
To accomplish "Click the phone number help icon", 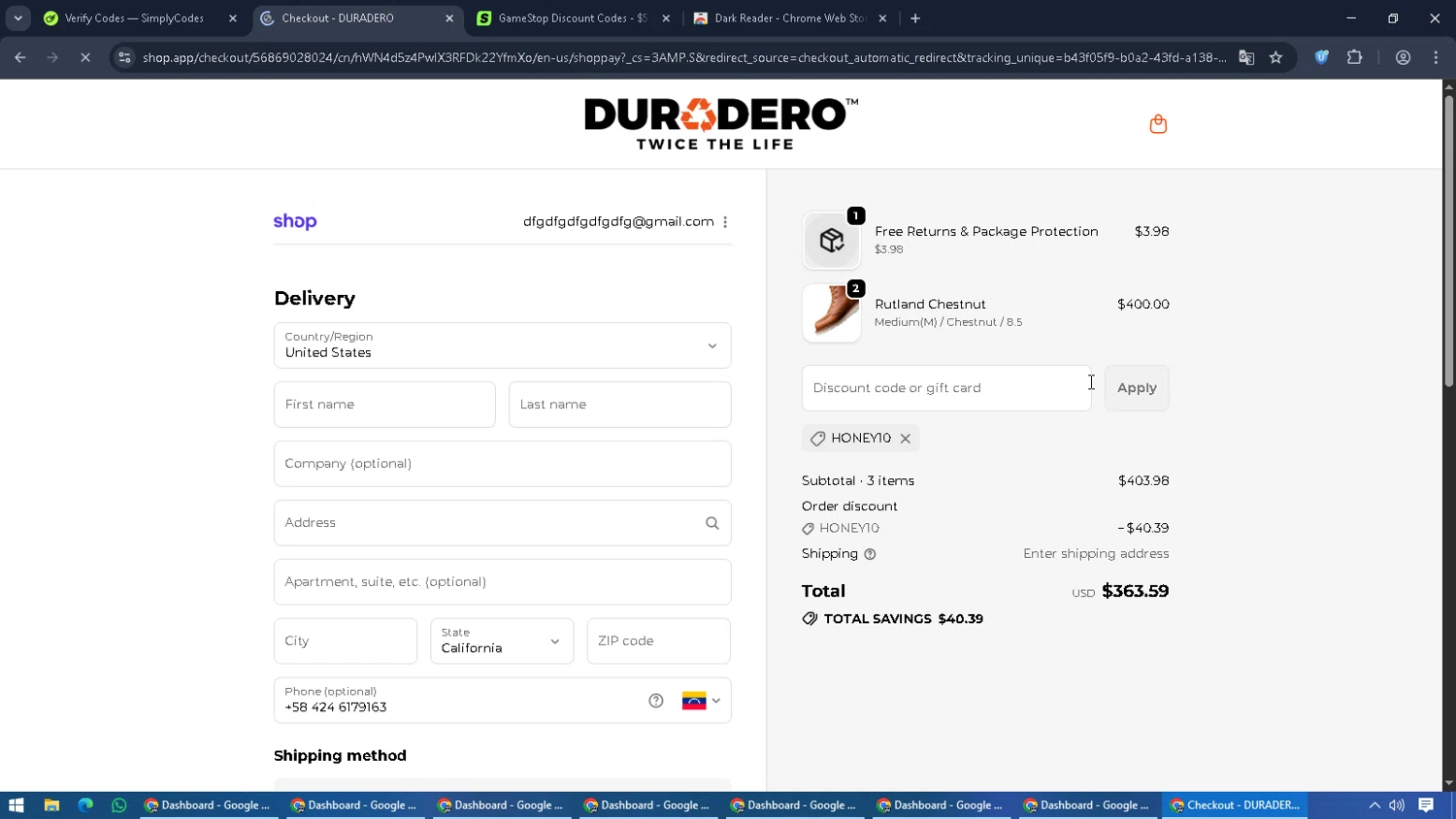I will 656,701.
